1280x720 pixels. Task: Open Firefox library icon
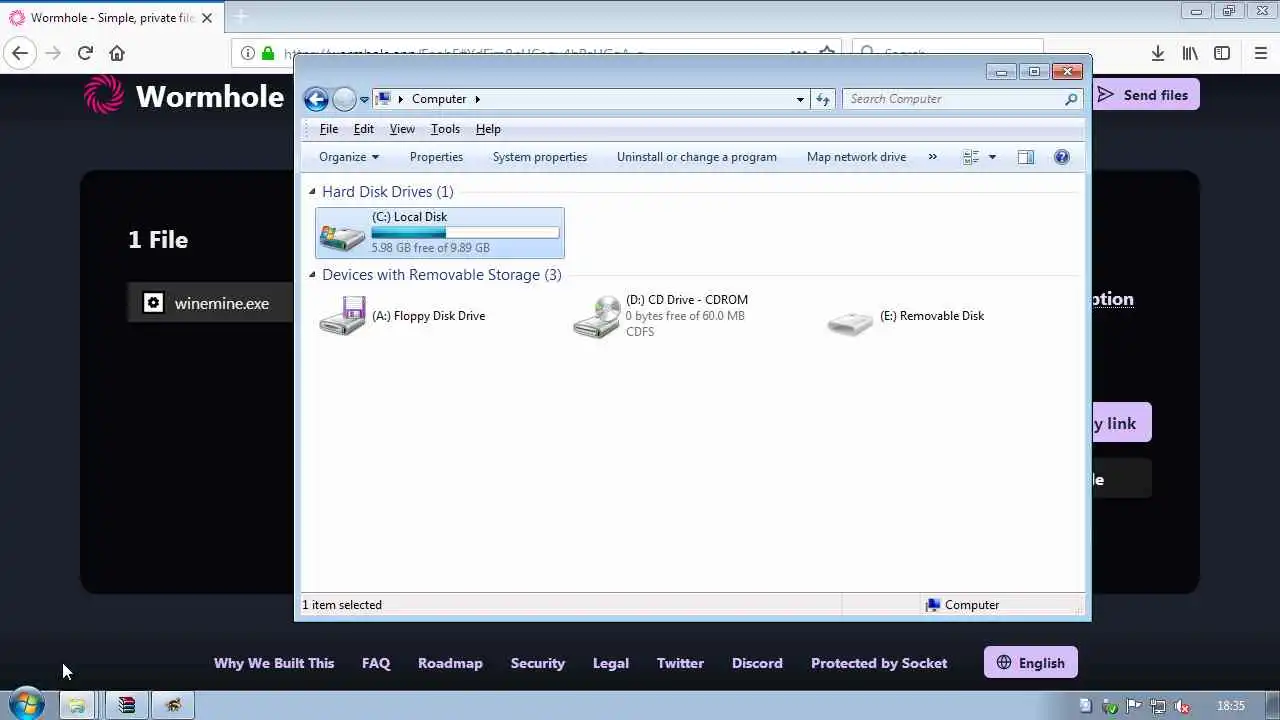coord(1190,53)
